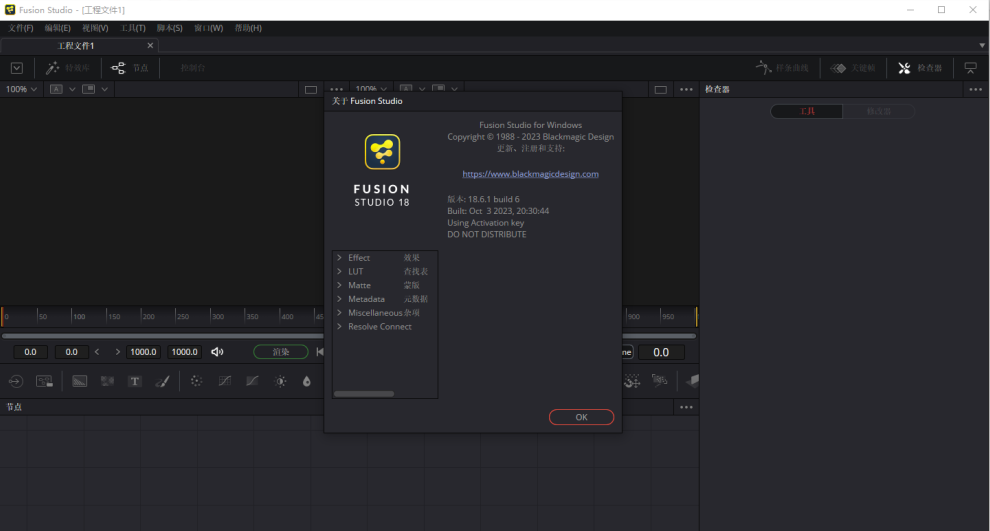Expand the Matte tree category
990x531 pixels.
pos(339,285)
